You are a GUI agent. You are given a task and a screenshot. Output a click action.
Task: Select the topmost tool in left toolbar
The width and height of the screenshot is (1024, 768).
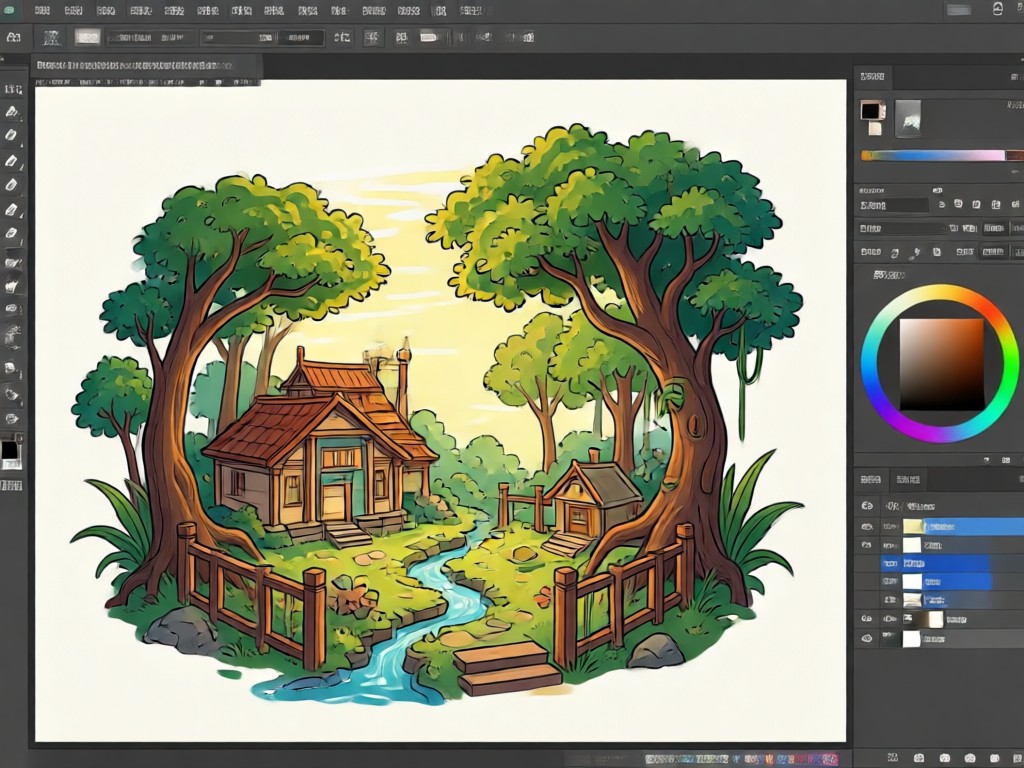coord(12,89)
